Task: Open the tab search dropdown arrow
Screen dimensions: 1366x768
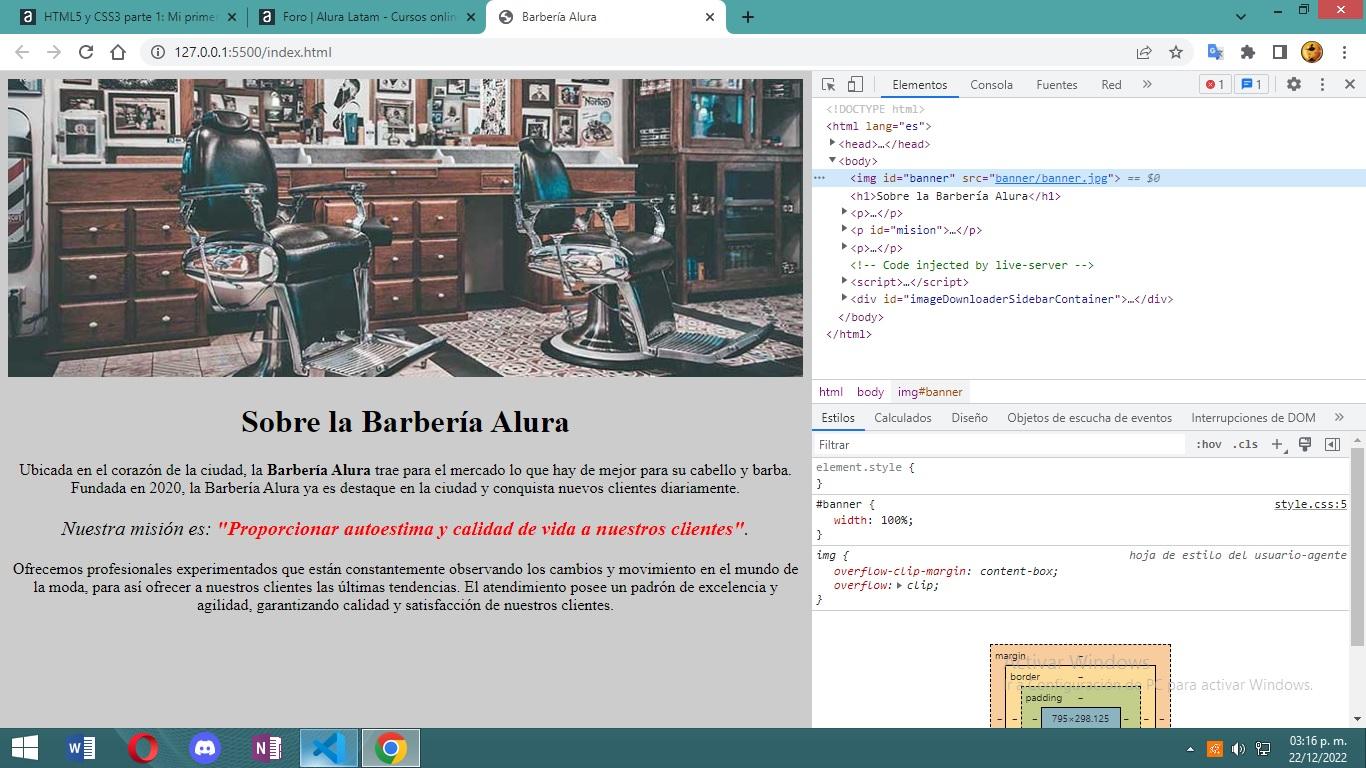Action: click(1241, 17)
